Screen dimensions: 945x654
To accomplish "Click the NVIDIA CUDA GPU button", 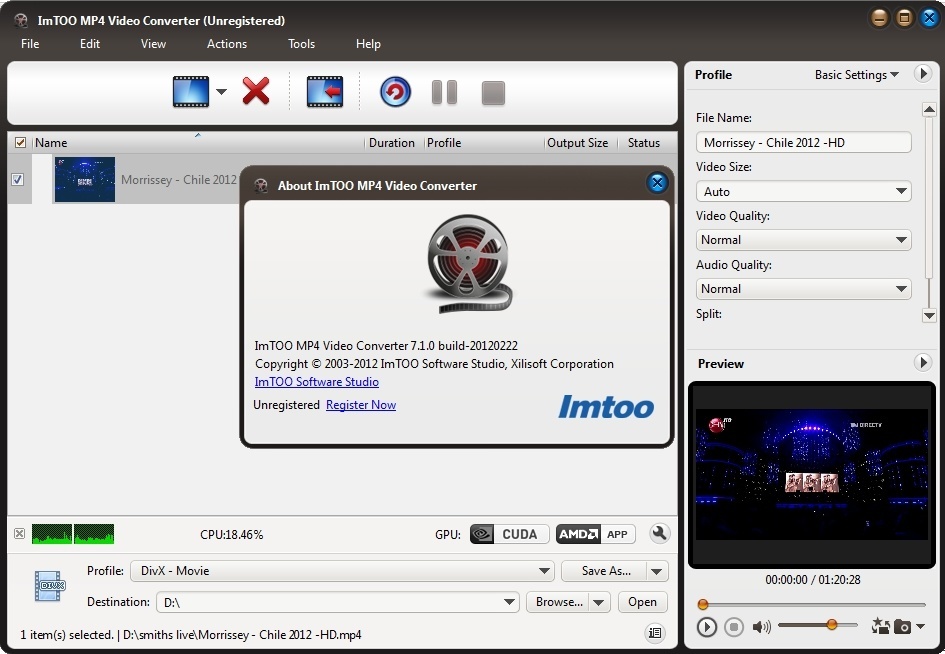I will click(x=509, y=534).
